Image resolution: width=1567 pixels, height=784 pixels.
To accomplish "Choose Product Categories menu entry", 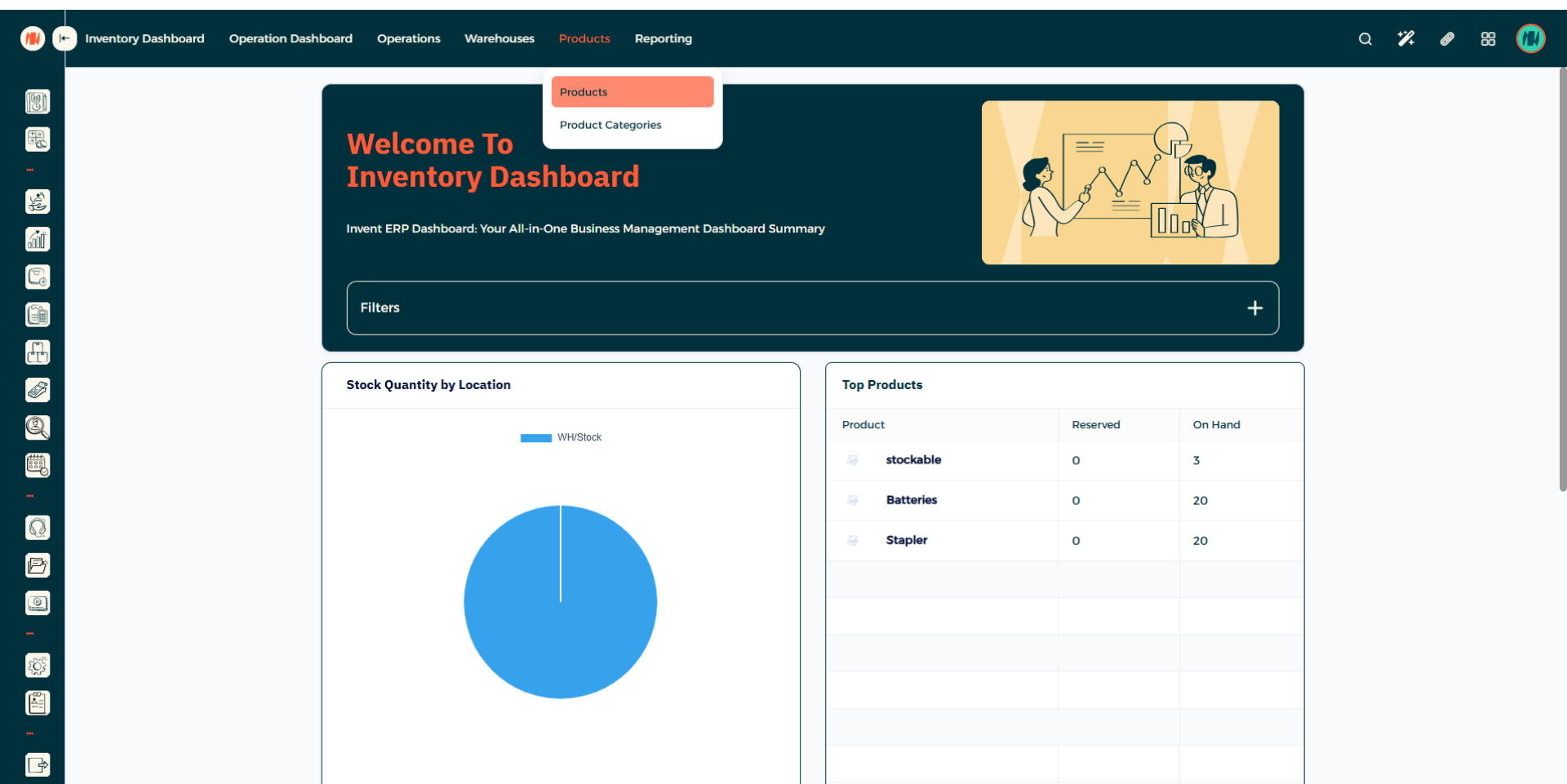I will tap(610, 125).
